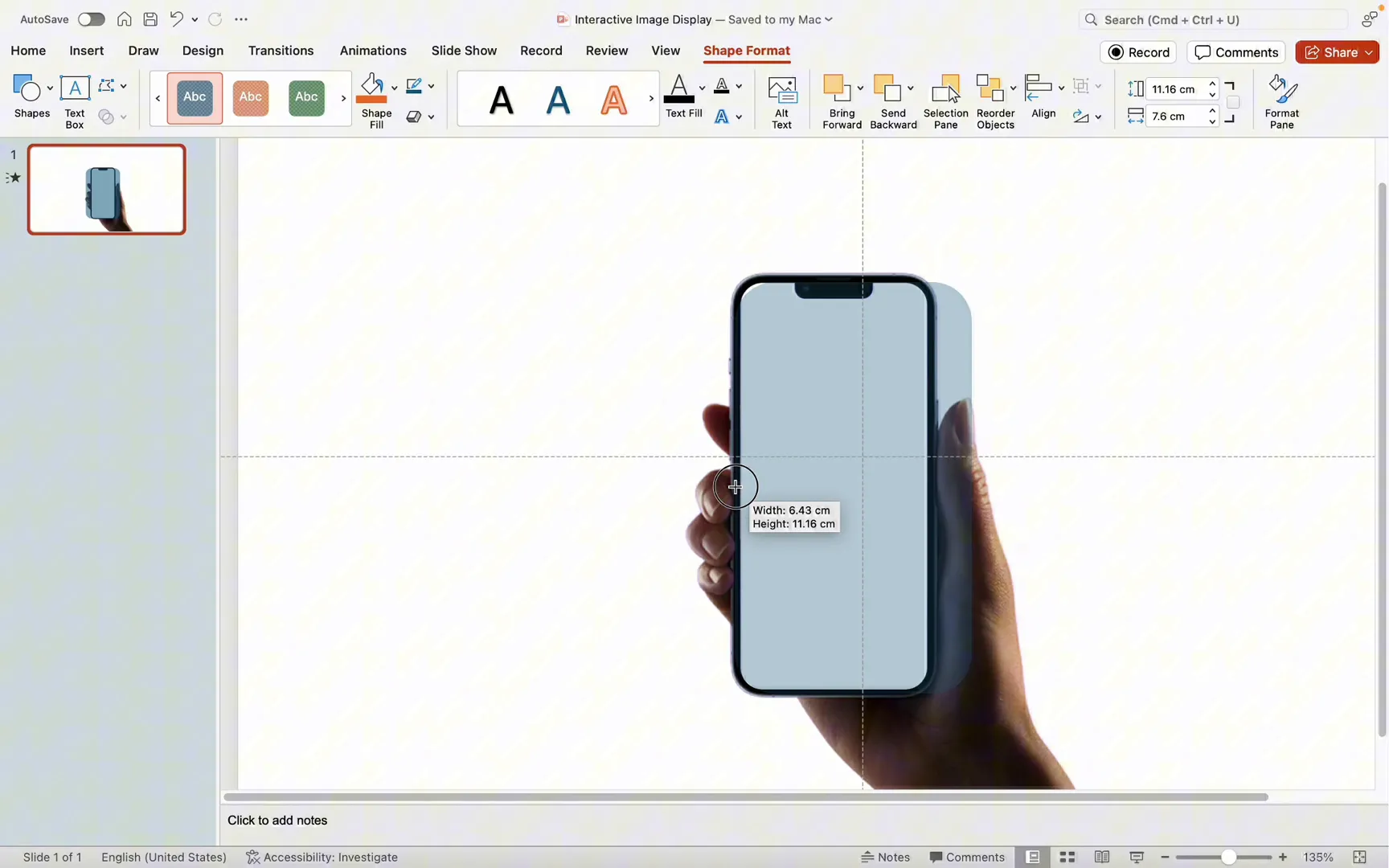The height and width of the screenshot is (868, 1389).
Task: Open the Animations tab
Action: click(373, 51)
